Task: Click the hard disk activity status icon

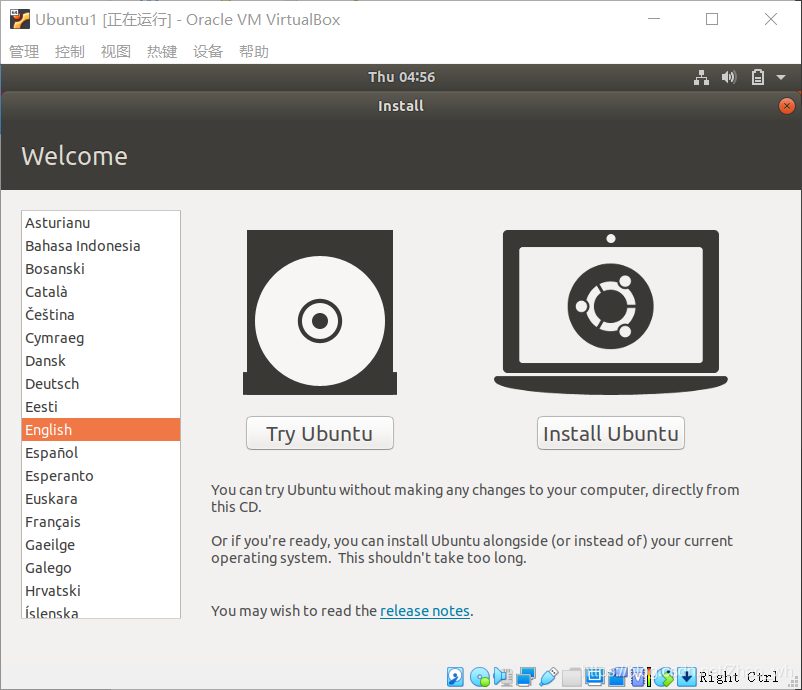Action: pyautogui.click(x=455, y=677)
